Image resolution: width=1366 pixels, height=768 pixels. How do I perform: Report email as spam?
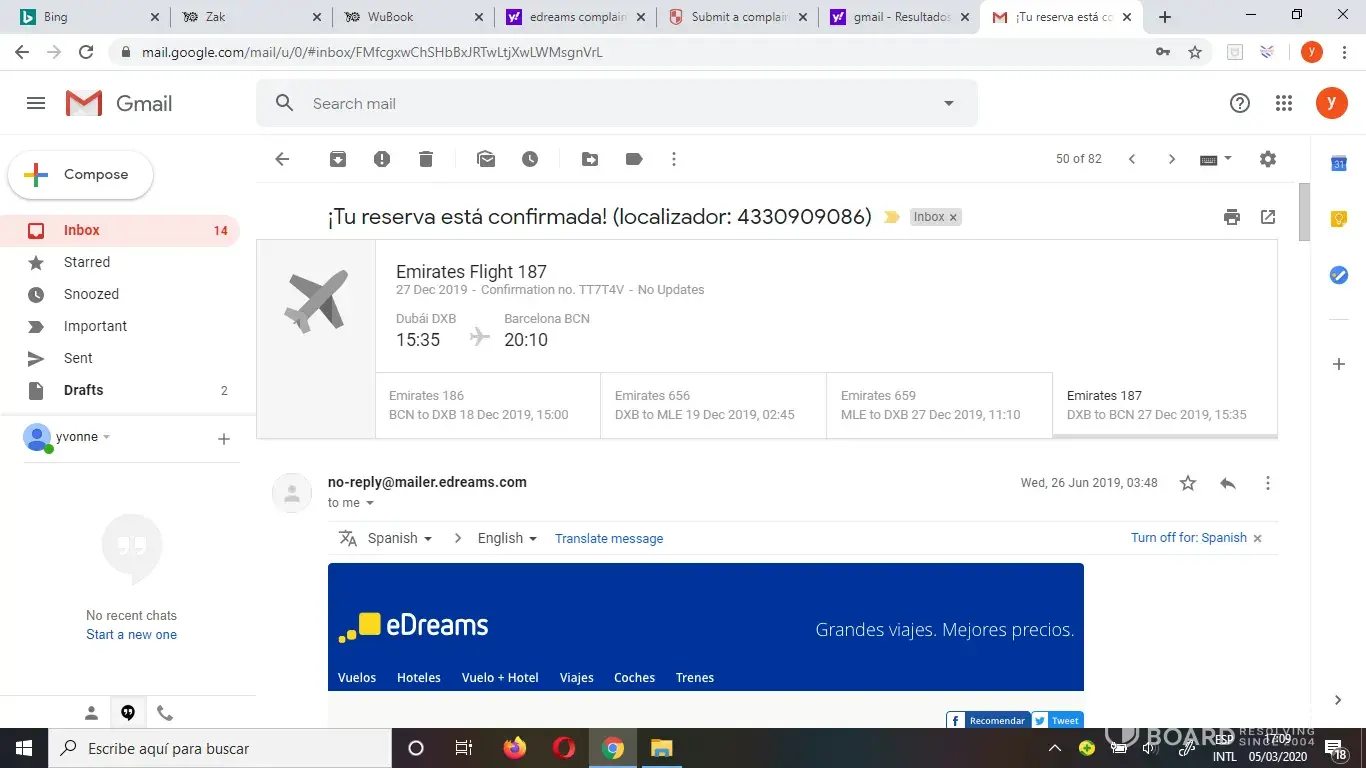click(x=382, y=159)
